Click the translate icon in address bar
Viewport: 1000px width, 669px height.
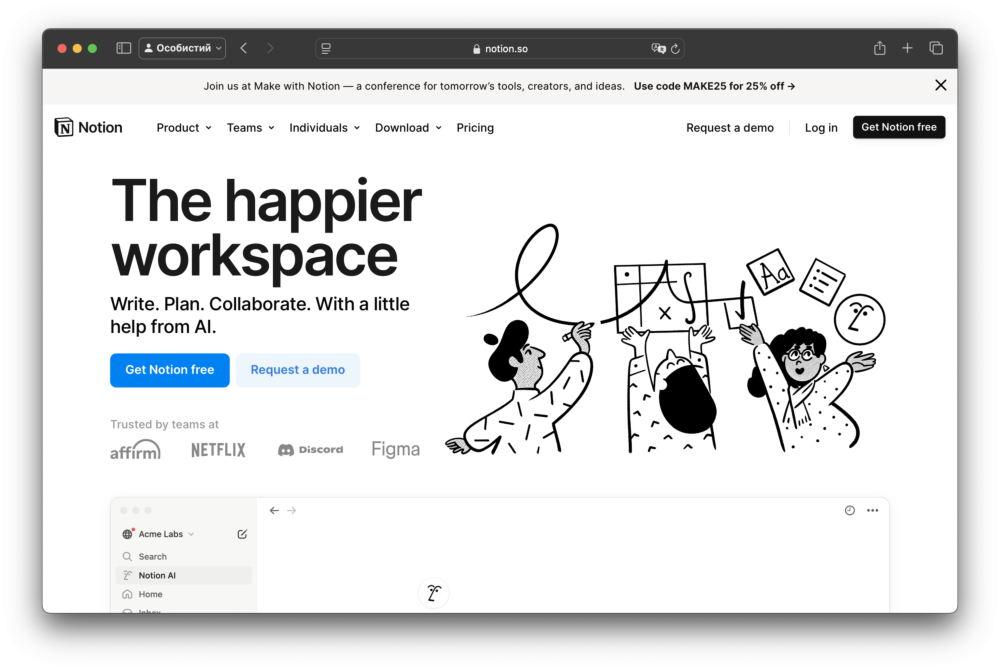click(658, 48)
